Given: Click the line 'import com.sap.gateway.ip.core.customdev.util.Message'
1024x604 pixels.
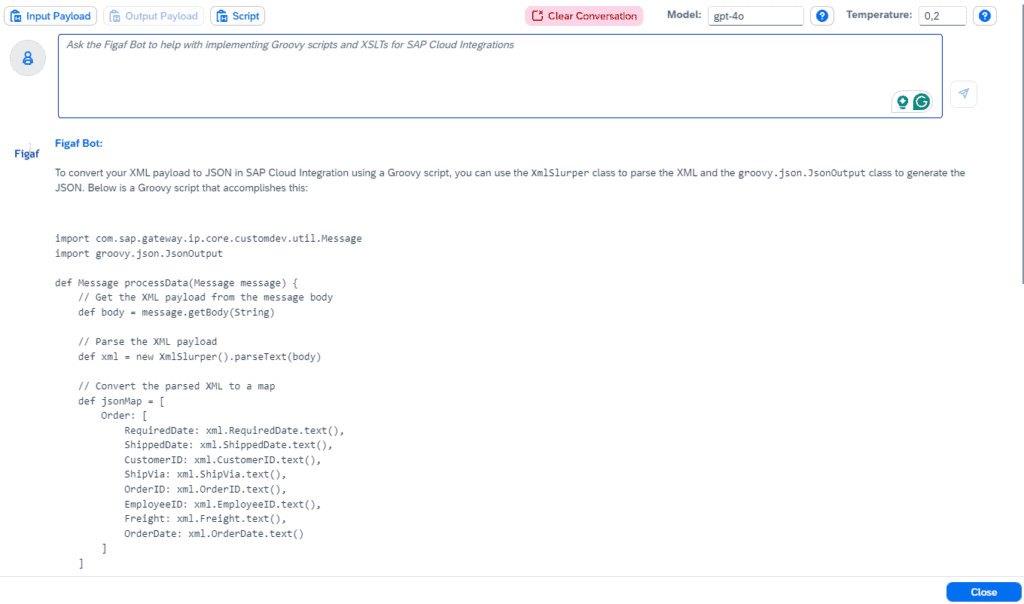Looking at the screenshot, I should pyautogui.click(x=208, y=238).
